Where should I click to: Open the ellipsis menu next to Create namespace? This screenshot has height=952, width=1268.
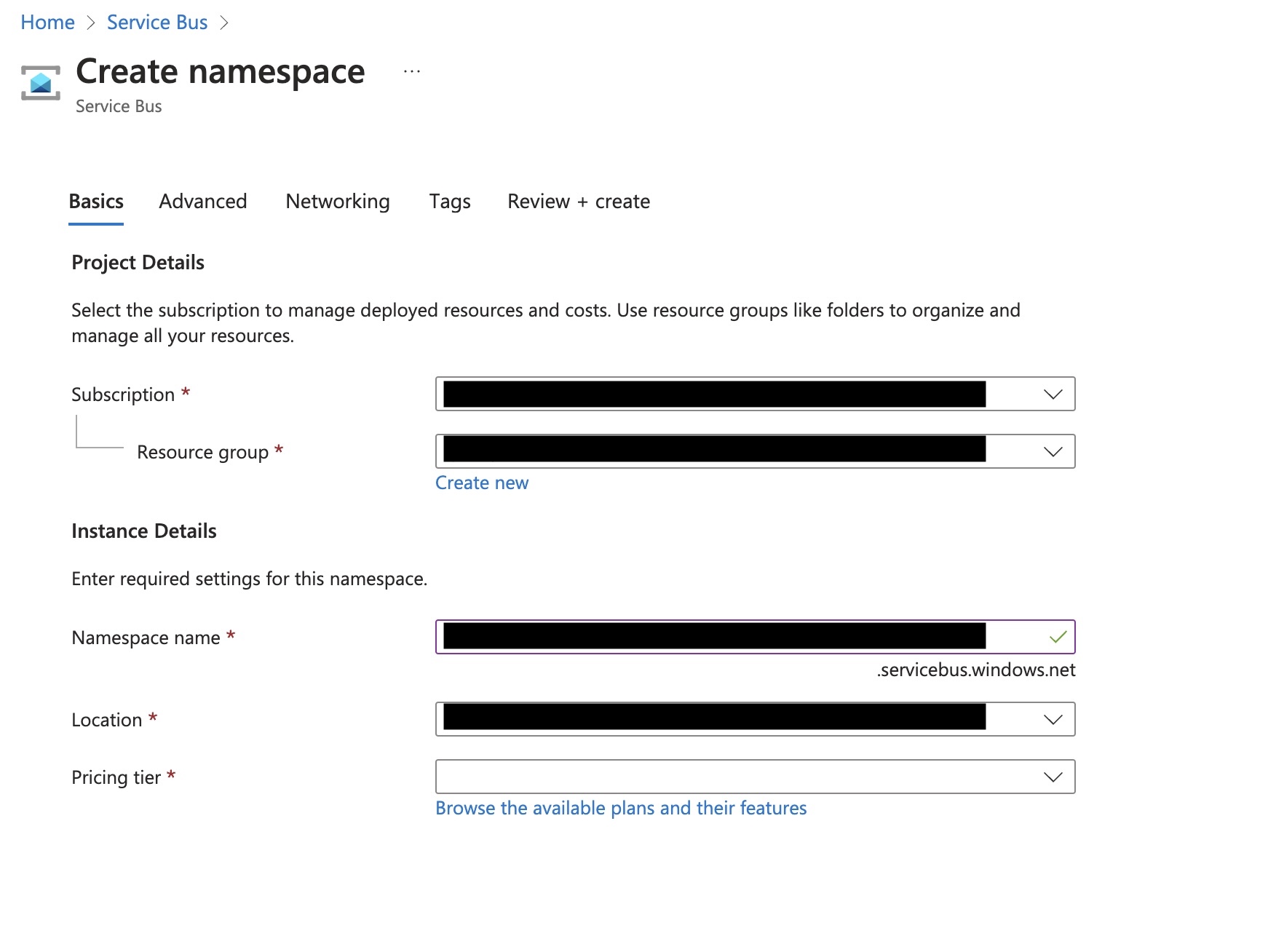(412, 70)
